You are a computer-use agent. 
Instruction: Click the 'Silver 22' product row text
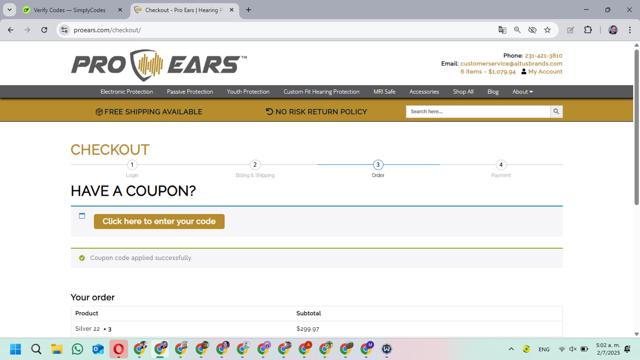87,329
